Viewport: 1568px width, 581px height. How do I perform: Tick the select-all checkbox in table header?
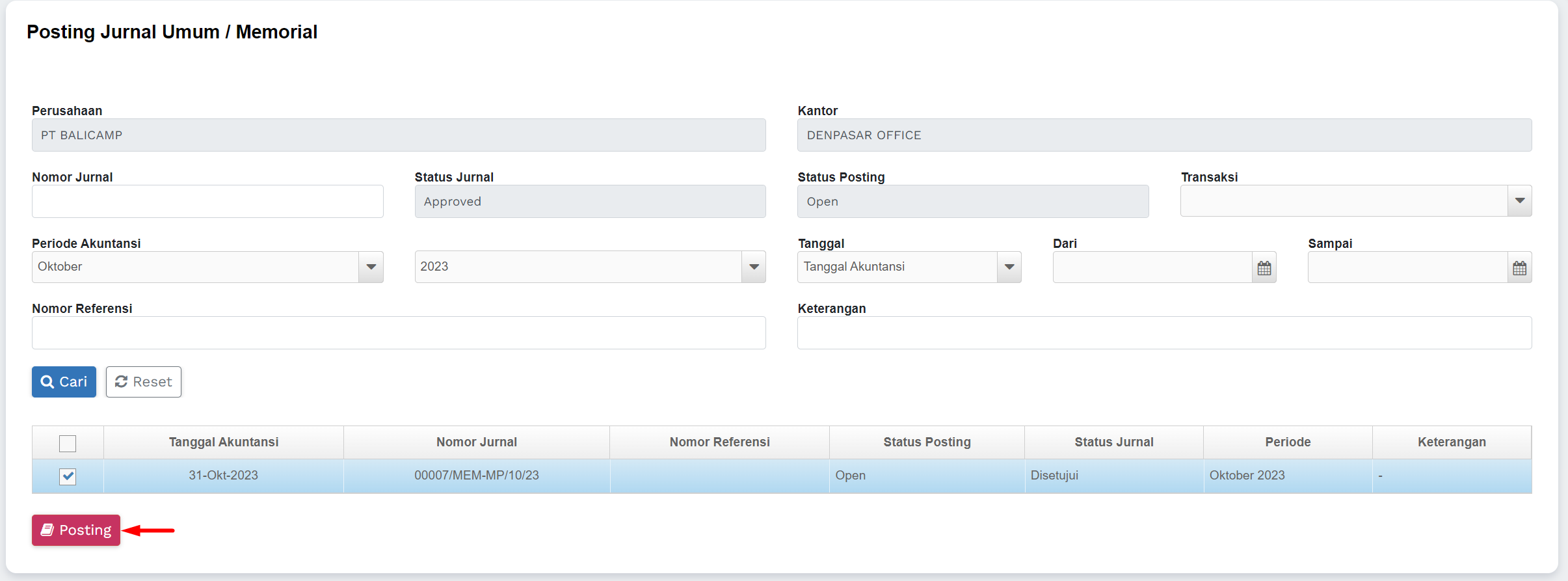pyautogui.click(x=68, y=443)
